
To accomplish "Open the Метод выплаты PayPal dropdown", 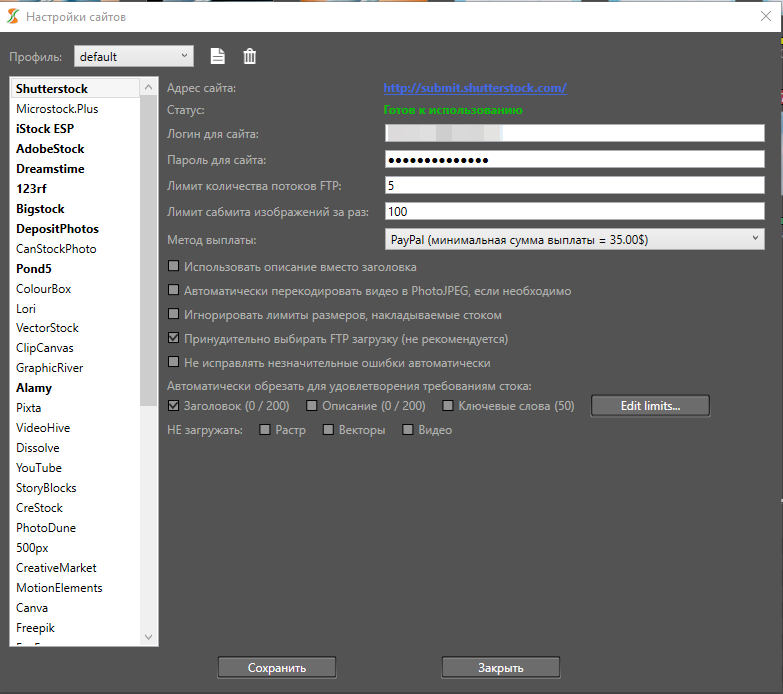I will (x=574, y=240).
